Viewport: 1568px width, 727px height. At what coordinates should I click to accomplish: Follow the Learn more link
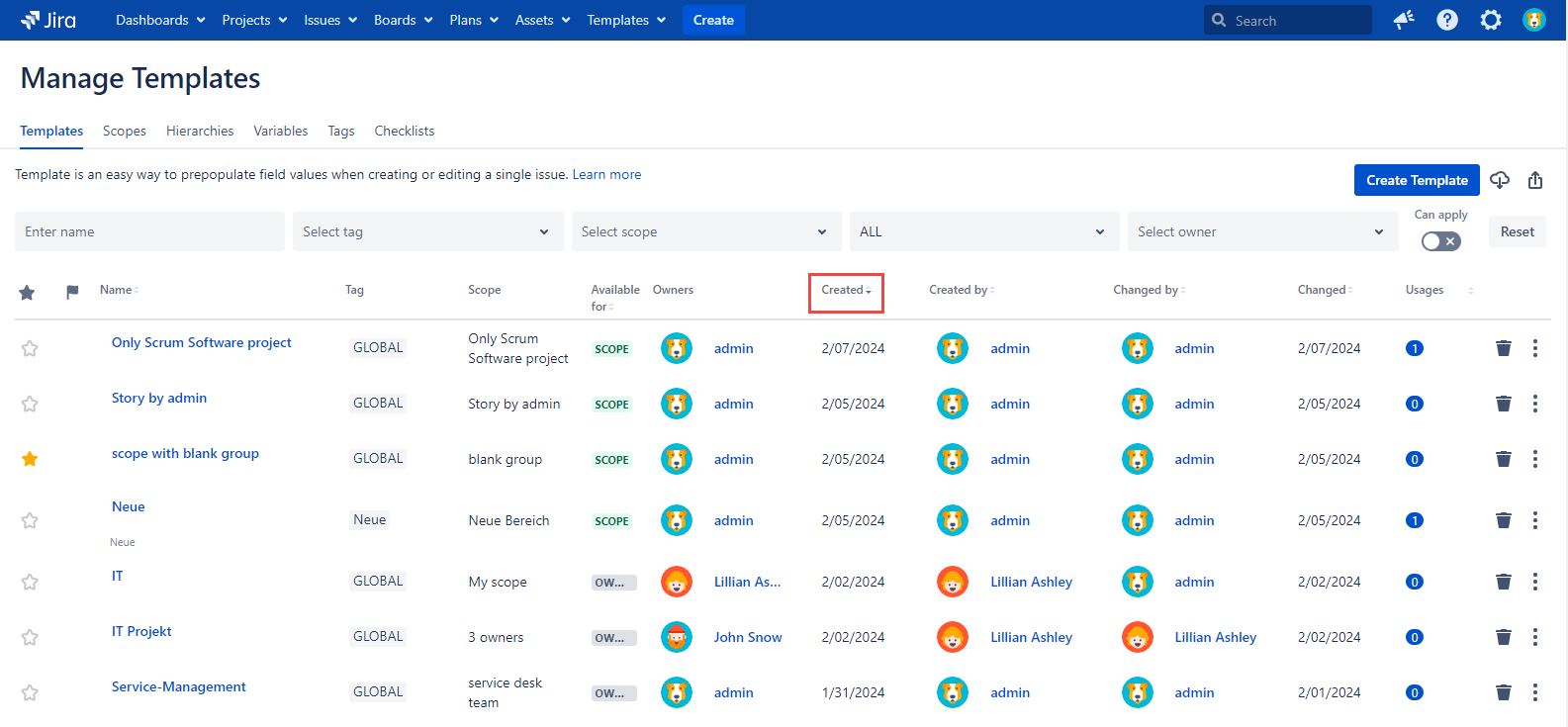[606, 174]
